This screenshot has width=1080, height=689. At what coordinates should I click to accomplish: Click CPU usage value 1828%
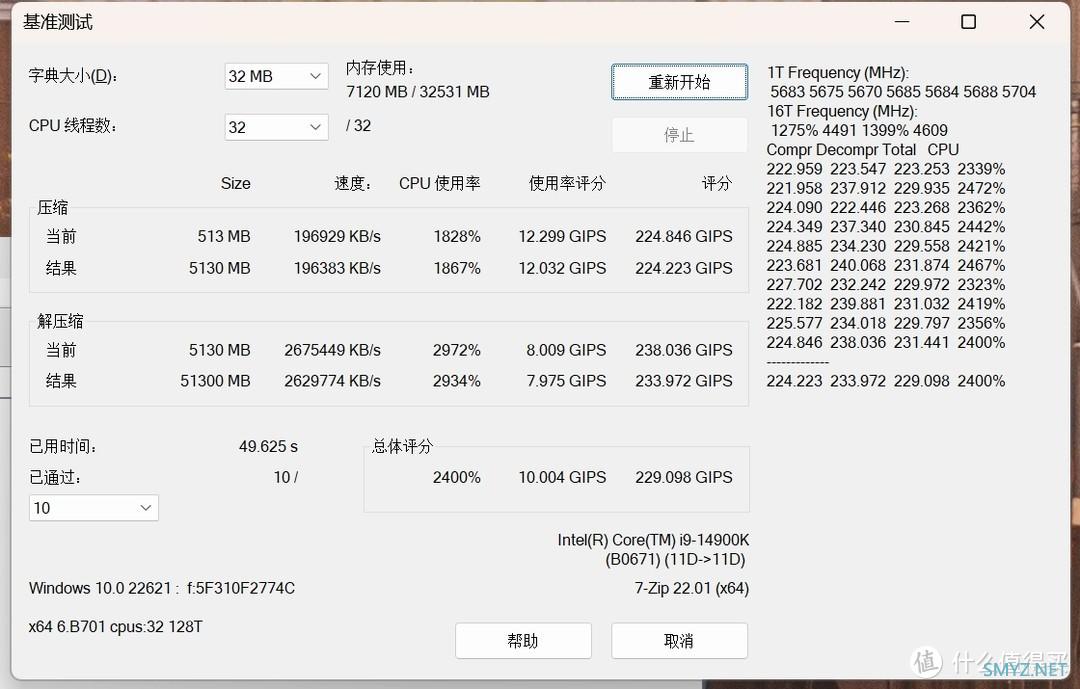coord(457,236)
